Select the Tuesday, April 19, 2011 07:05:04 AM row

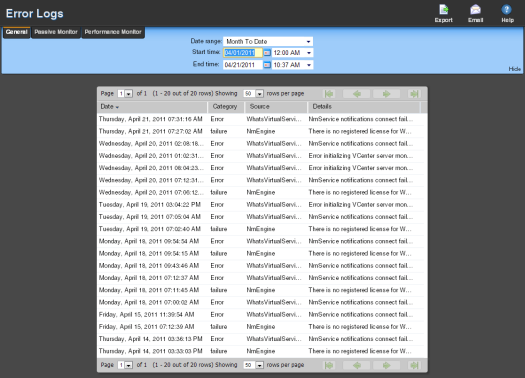pyautogui.click(x=260, y=217)
